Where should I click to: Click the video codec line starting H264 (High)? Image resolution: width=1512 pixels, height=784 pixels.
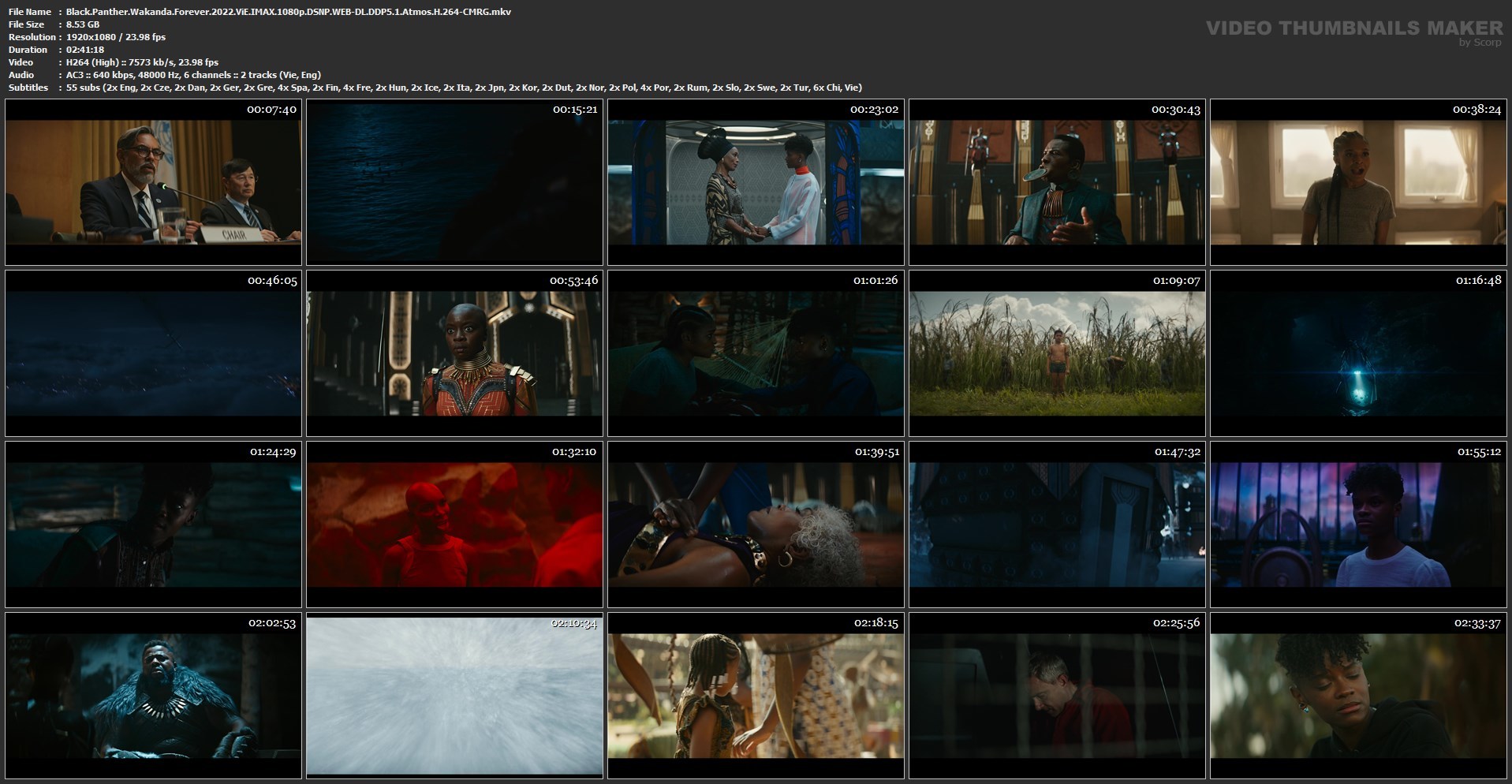143,62
